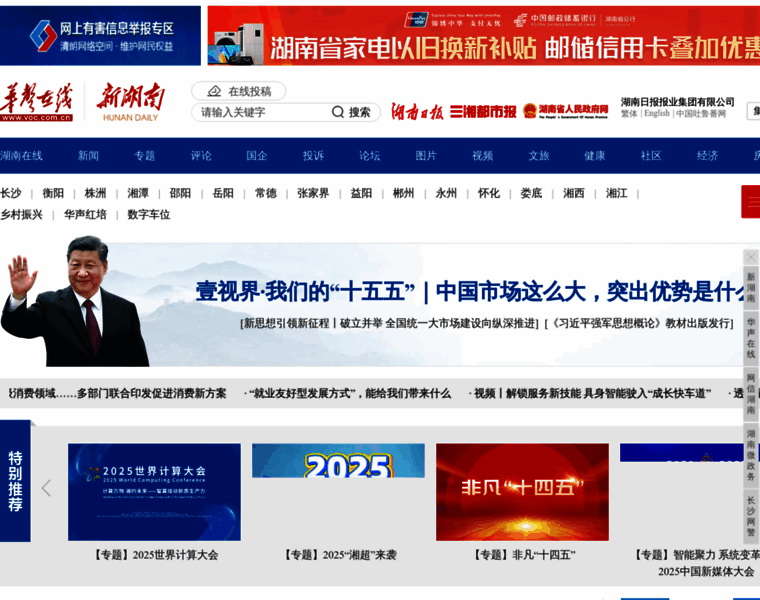Open the 专题 nav item
This screenshot has width=760, height=600.
pos(144,156)
